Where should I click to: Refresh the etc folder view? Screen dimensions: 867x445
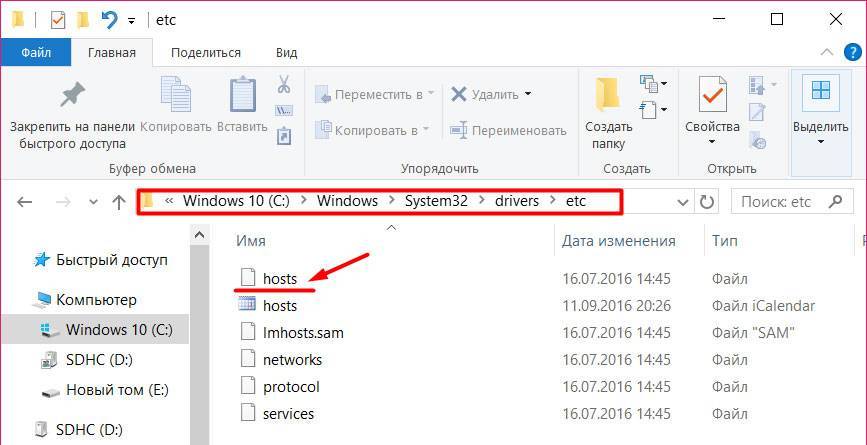pyautogui.click(x=706, y=202)
